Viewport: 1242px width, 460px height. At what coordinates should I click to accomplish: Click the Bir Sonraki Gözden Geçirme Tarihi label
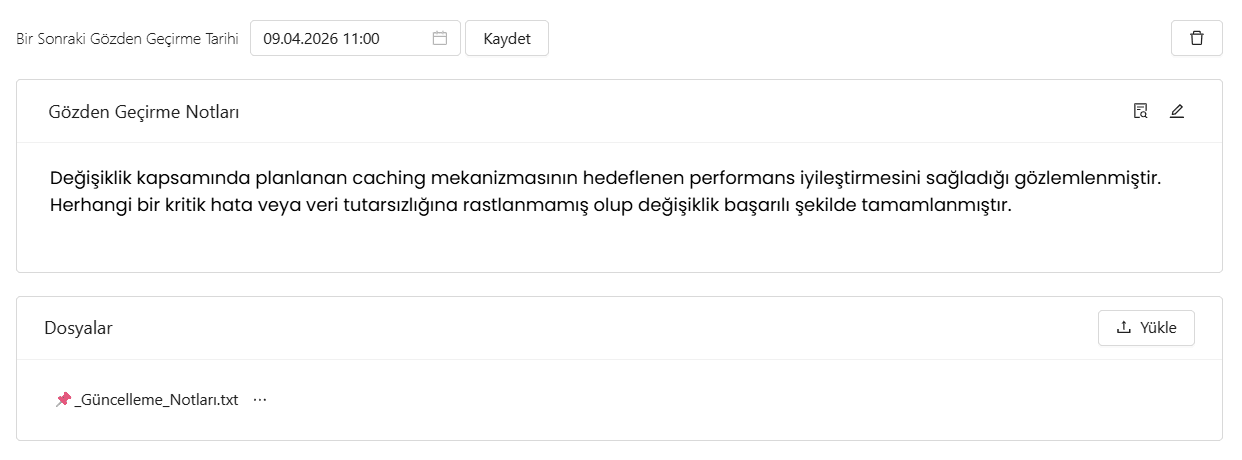point(127,39)
